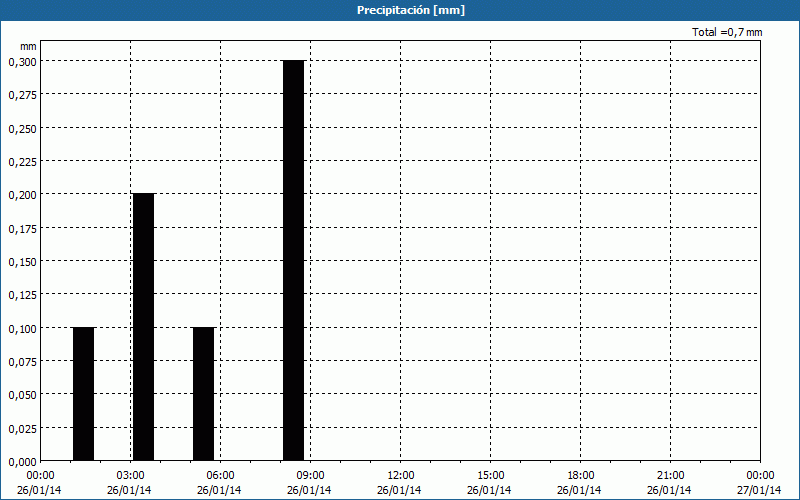Image resolution: width=800 pixels, height=500 pixels.
Task: Click the 06:00 time axis label
Action: tap(220, 475)
